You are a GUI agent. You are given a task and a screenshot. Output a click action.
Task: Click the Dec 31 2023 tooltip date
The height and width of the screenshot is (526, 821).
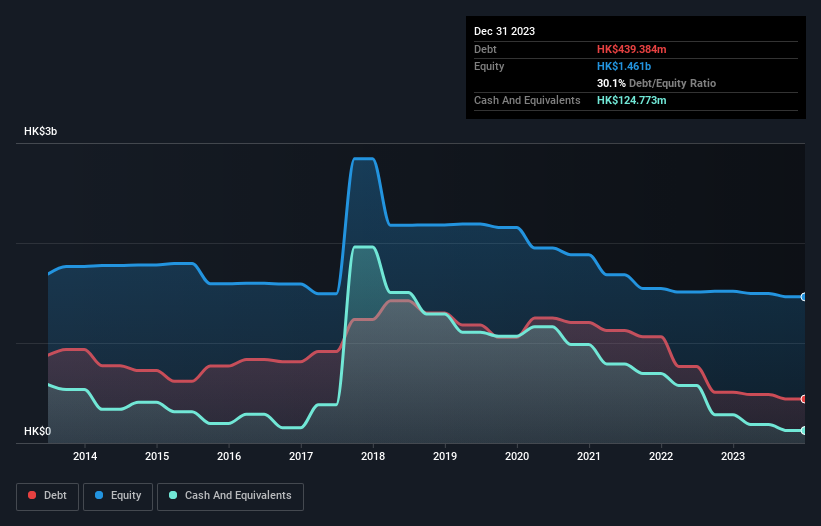504,31
